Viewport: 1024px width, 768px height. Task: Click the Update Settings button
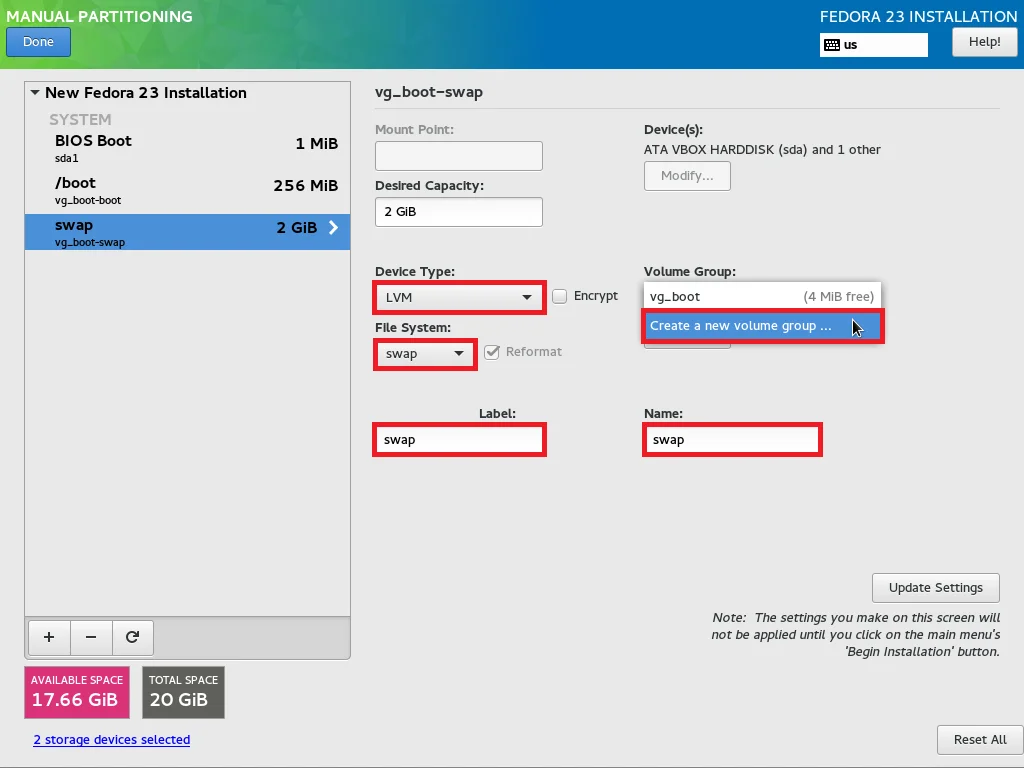pos(935,587)
